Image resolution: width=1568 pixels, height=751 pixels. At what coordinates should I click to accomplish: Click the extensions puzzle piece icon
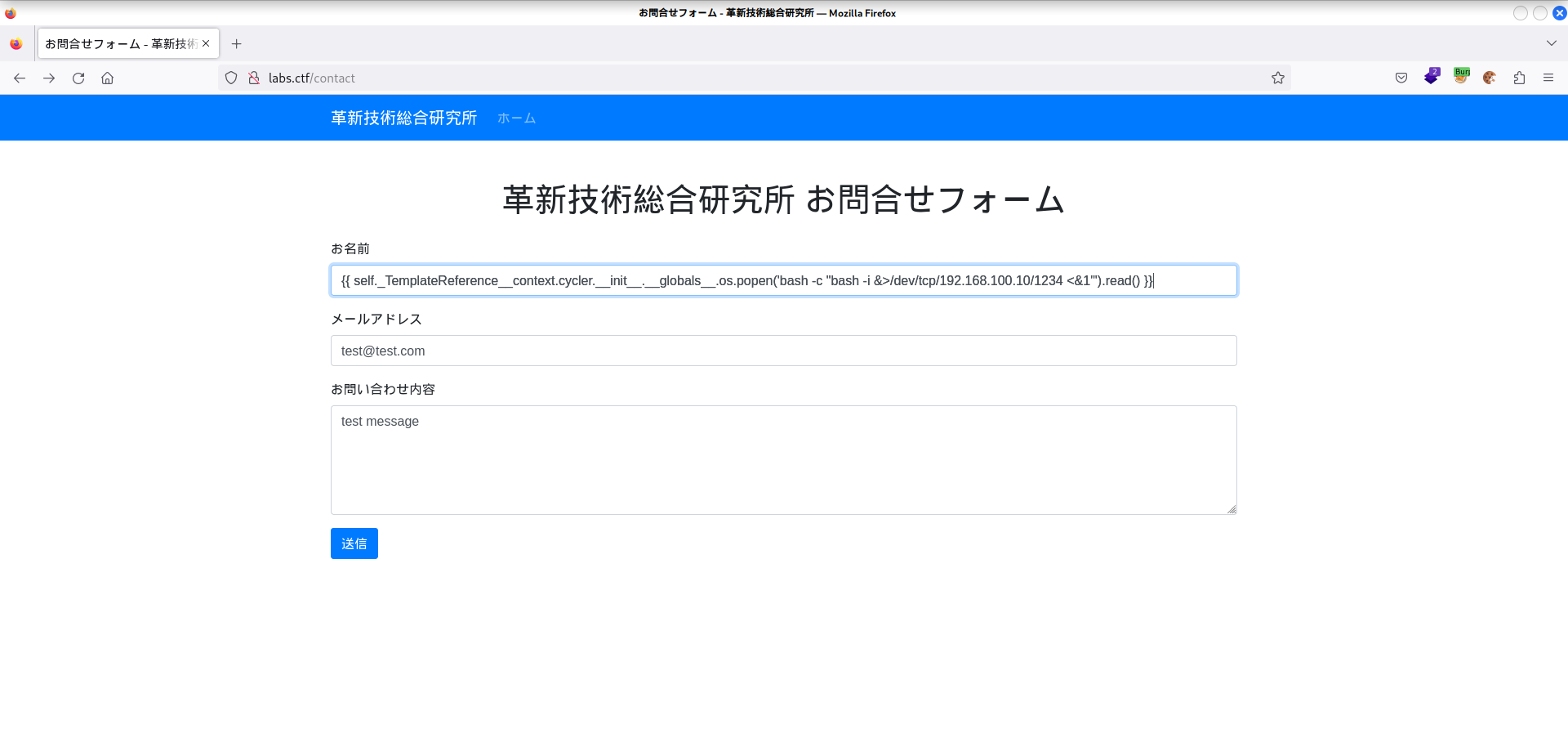1519,77
